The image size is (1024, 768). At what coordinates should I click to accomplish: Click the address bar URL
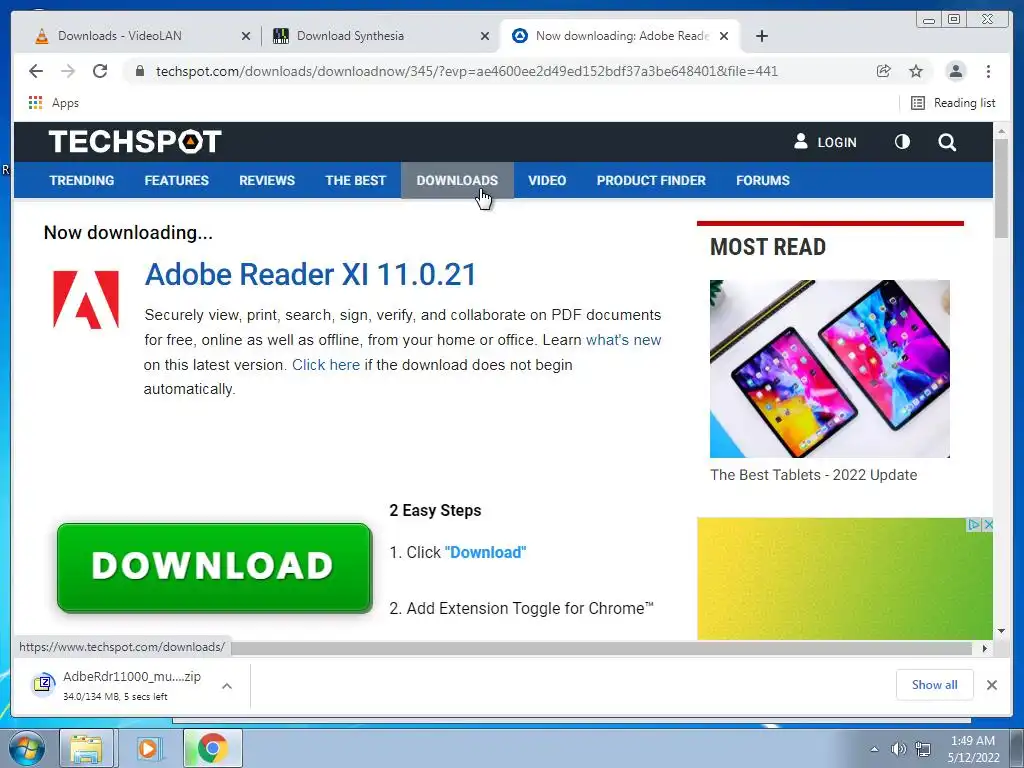coord(466,71)
